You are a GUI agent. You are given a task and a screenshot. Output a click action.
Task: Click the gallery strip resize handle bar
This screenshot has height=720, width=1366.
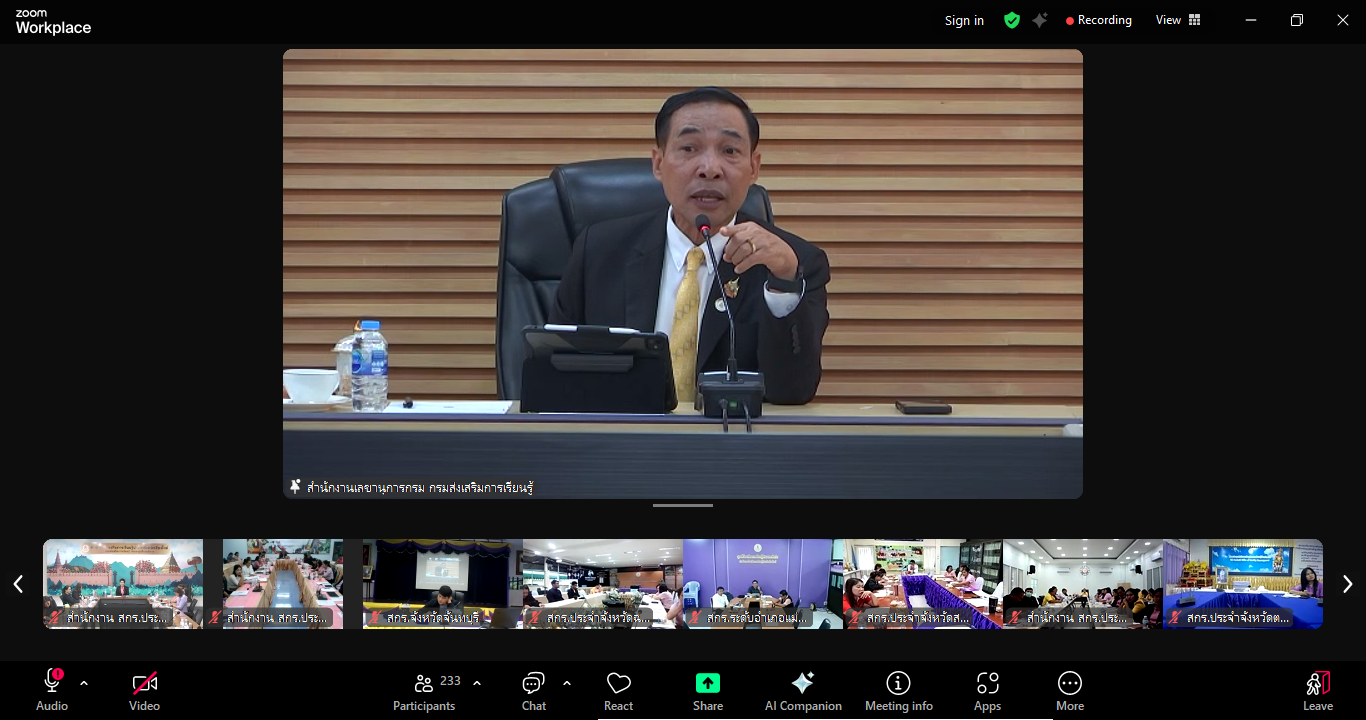[x=683, y=505]
